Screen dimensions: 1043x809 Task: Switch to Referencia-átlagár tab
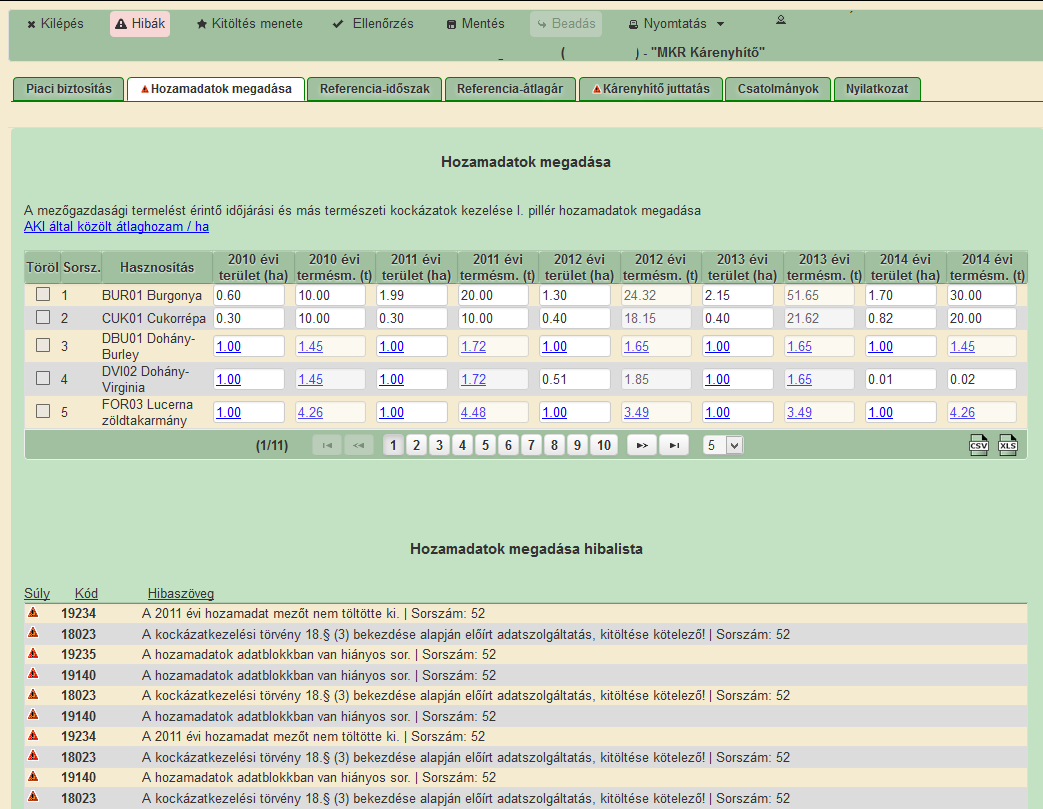point(510,89)
